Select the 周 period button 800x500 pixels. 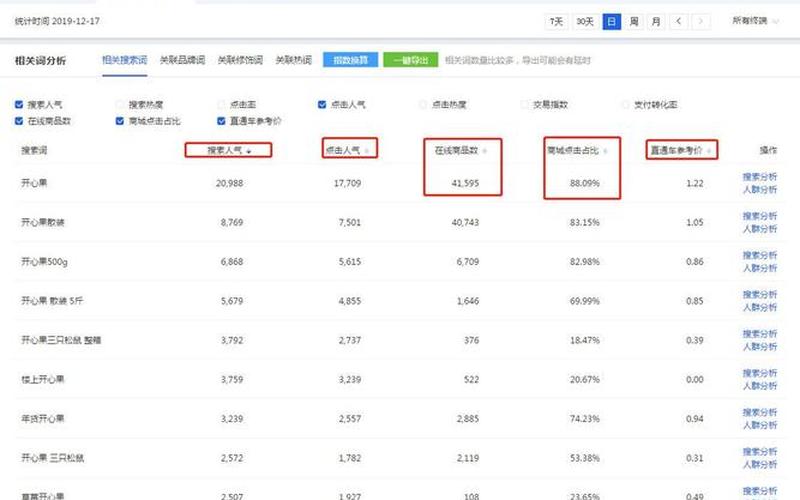pos(634,21)
